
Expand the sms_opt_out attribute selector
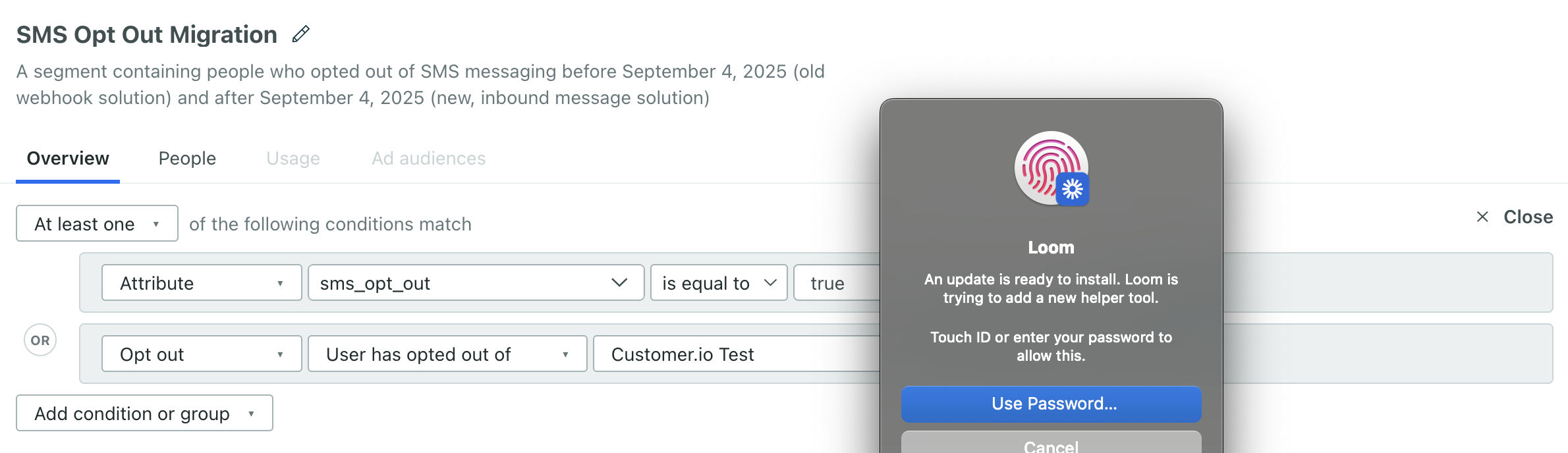point(474,282)
